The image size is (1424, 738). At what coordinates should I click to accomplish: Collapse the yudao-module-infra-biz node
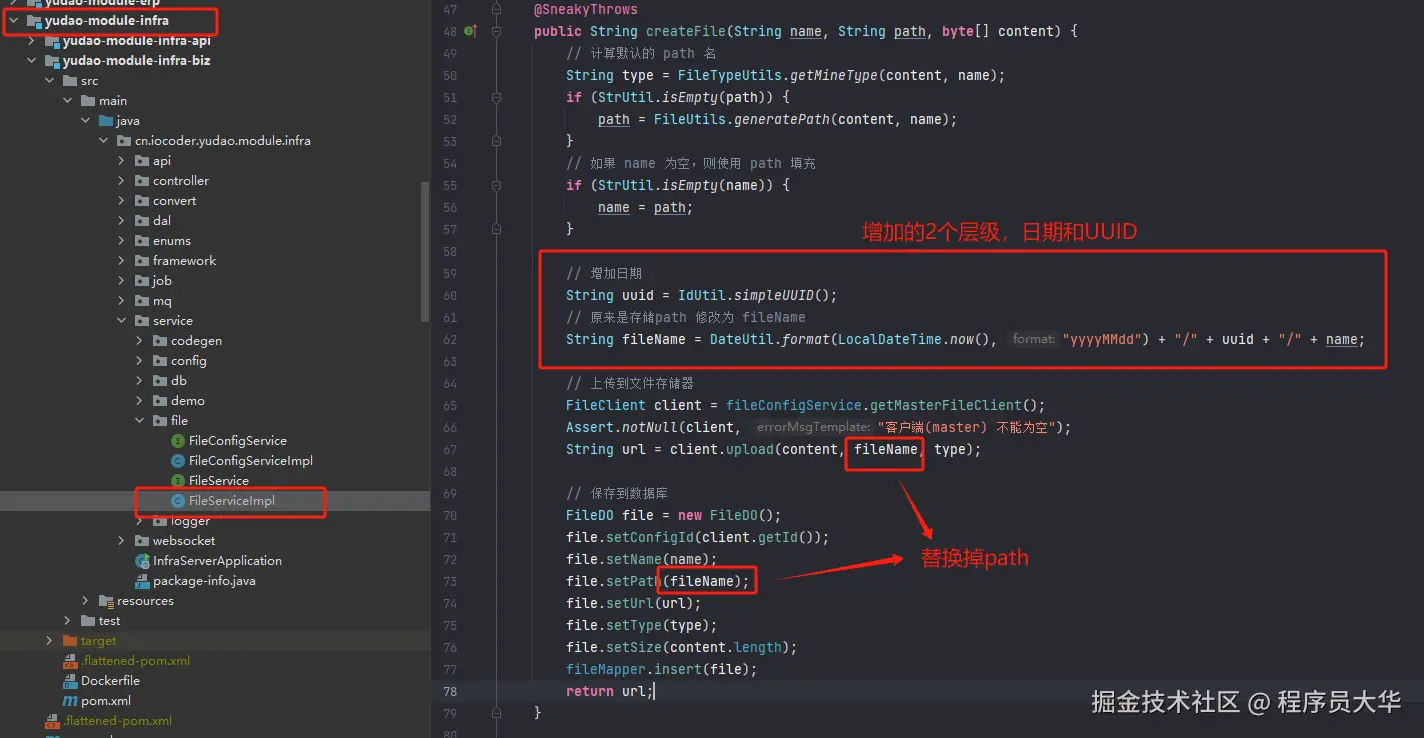point(31,61)
